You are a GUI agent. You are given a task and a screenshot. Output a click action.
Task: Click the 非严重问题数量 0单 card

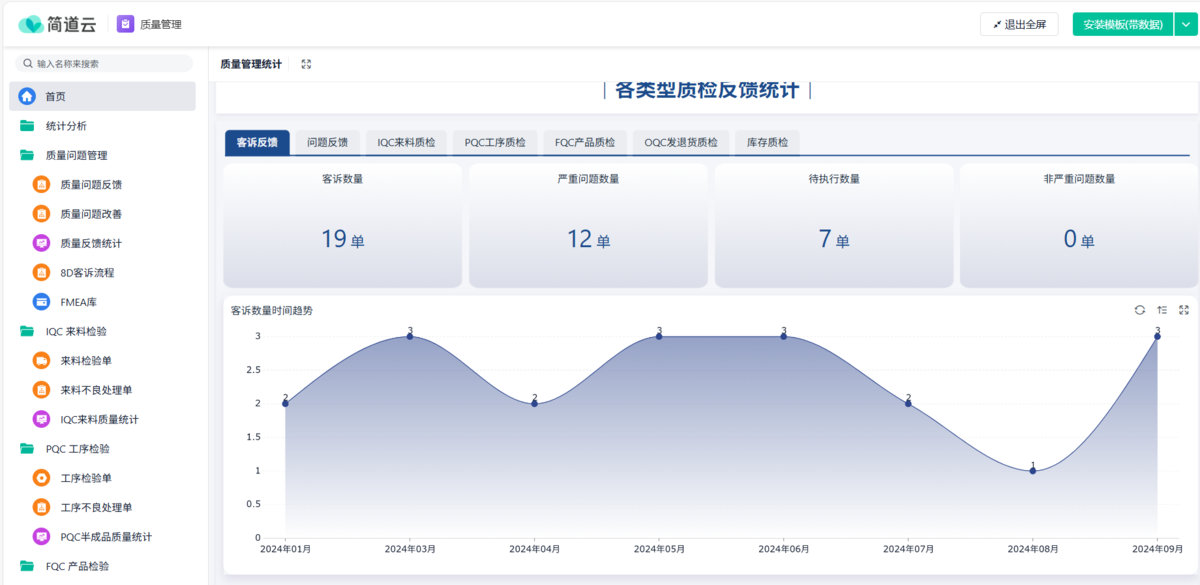1079,226
